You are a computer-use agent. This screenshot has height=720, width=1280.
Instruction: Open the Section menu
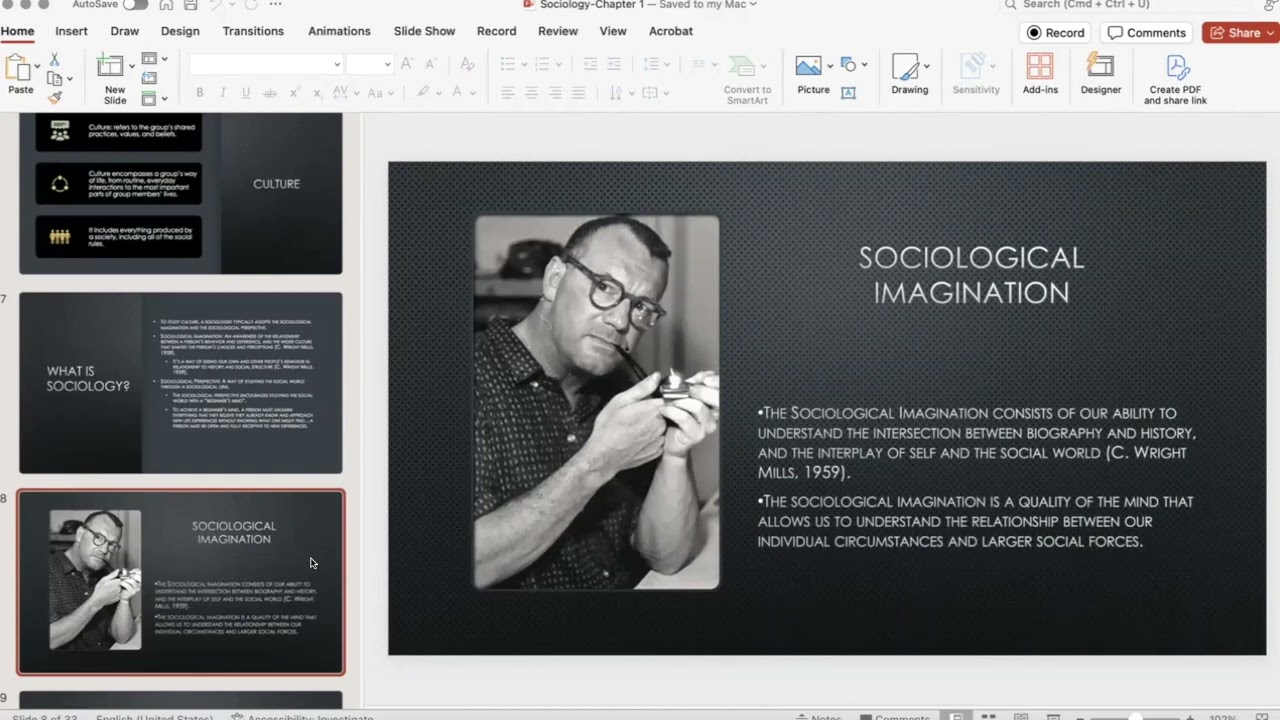154,98
